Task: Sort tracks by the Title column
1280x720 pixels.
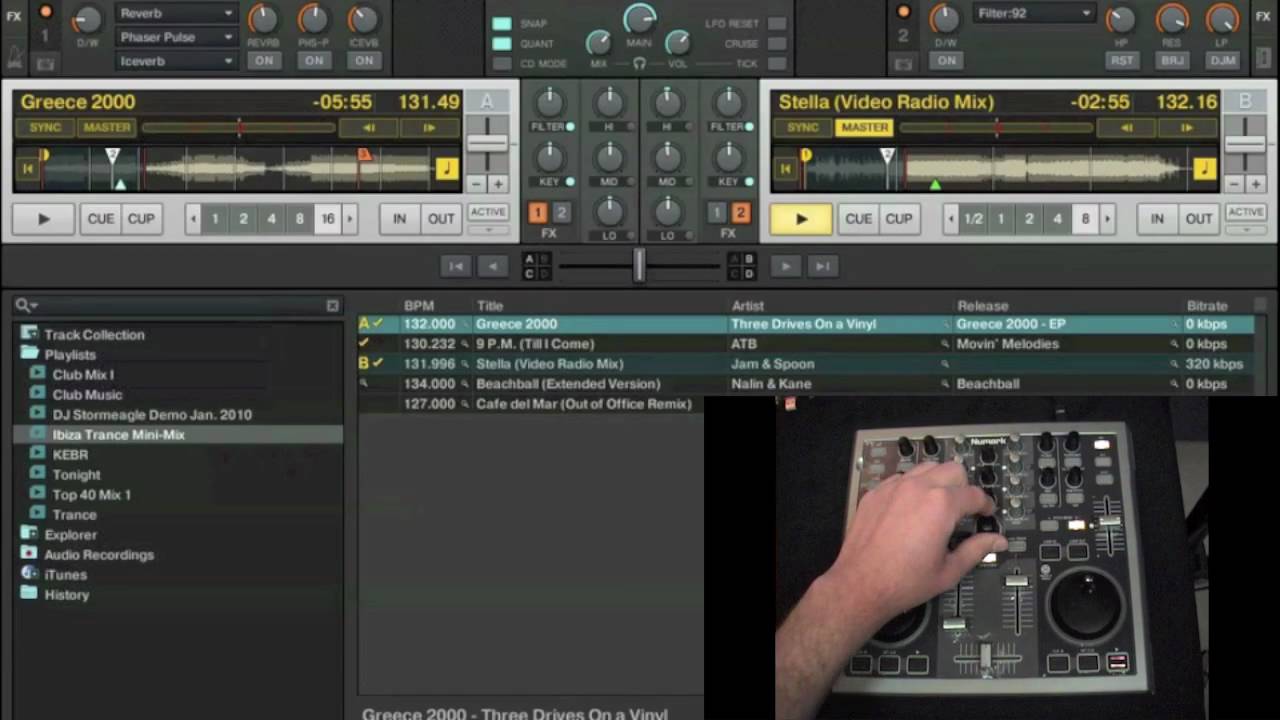Action: pos(490,306)
